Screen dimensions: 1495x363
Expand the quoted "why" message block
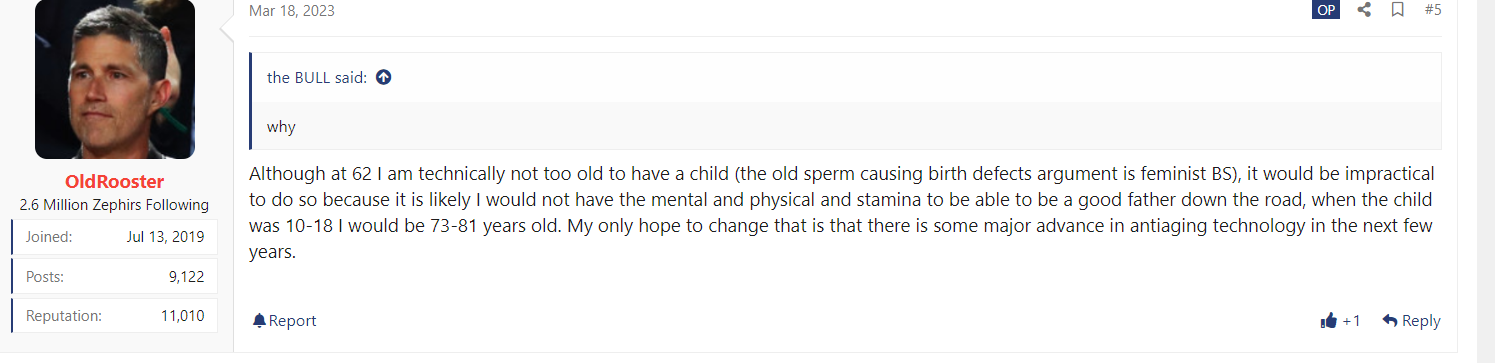coord(845,127)
